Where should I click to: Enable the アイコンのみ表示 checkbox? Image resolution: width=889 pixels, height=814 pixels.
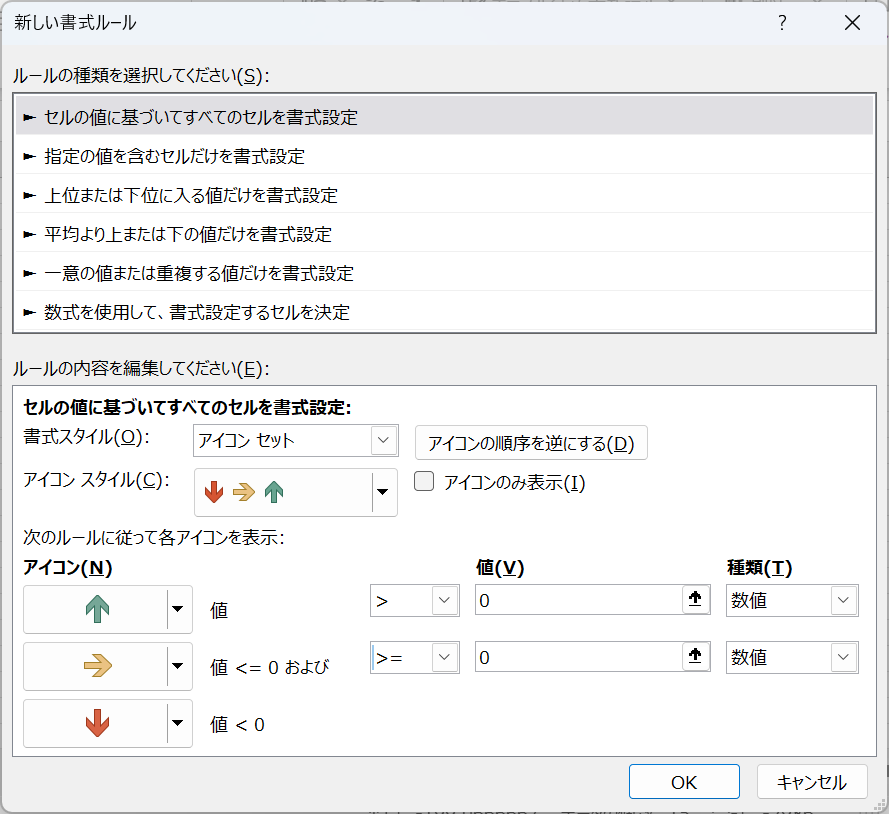pos(424,482)
